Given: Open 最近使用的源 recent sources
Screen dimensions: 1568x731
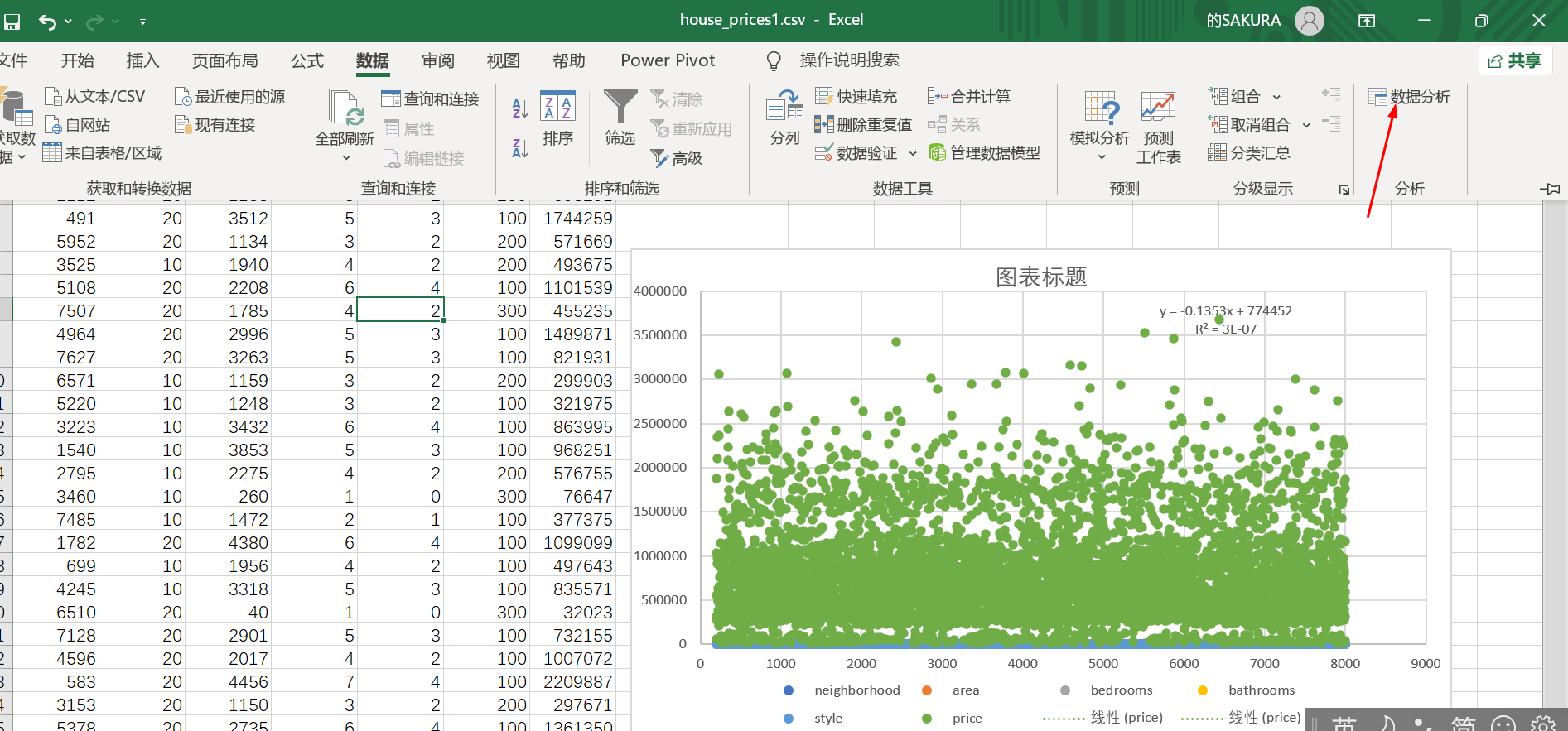Looking at the screenshot, I should tap(230, 97).
